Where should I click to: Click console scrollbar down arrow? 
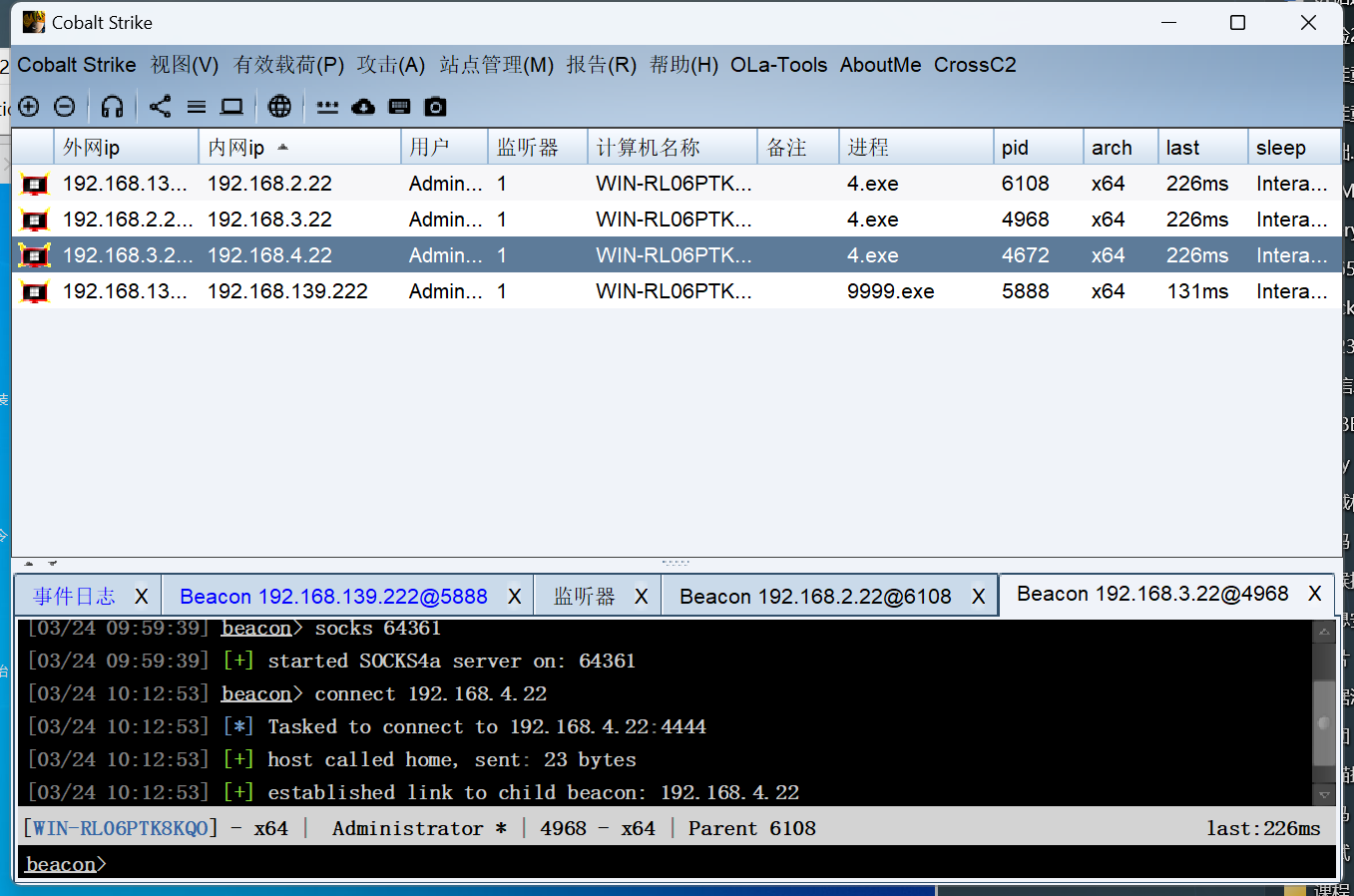click(1324, 795)
